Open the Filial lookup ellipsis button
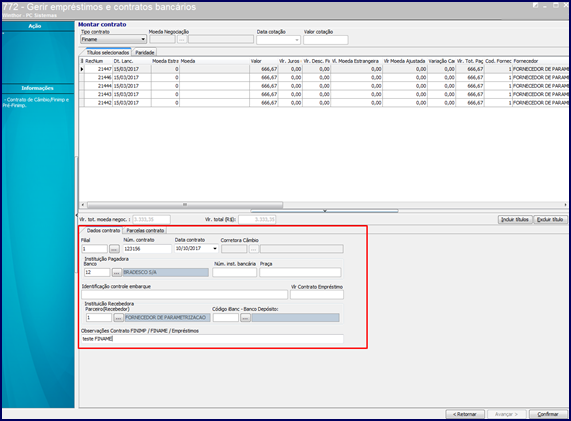 pos(114,249)
